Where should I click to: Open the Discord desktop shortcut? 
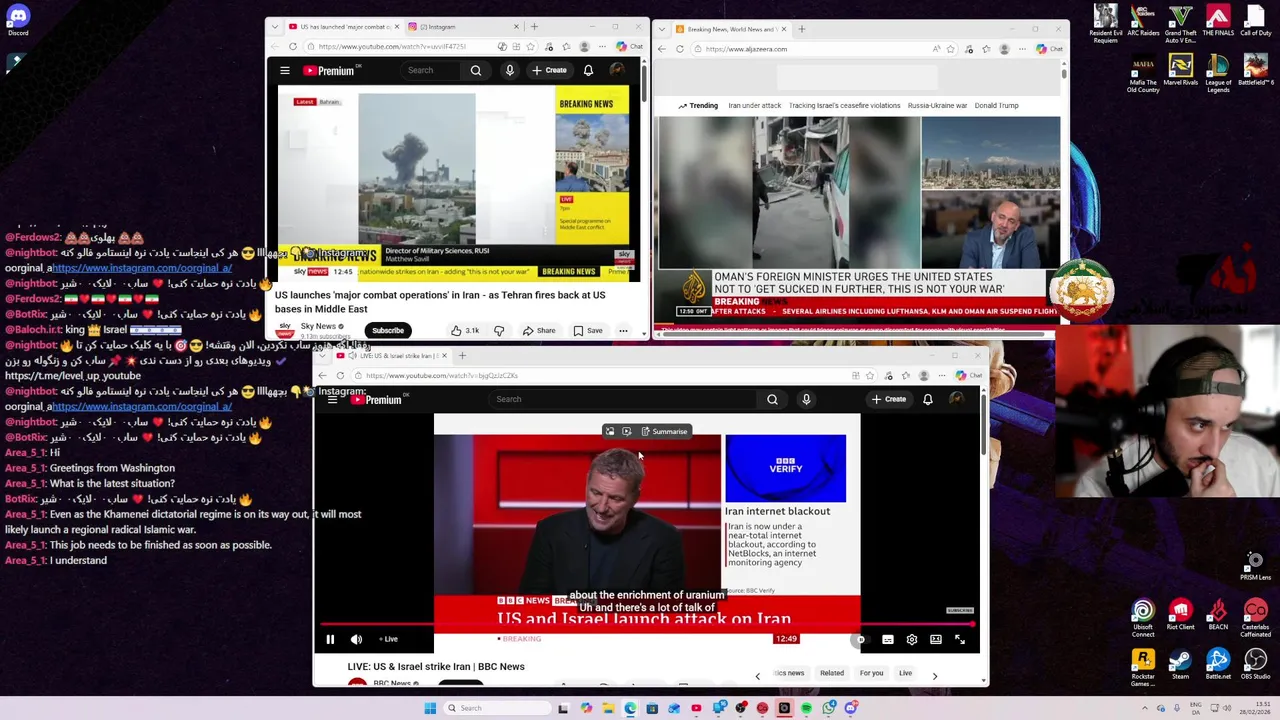[18, 20]
